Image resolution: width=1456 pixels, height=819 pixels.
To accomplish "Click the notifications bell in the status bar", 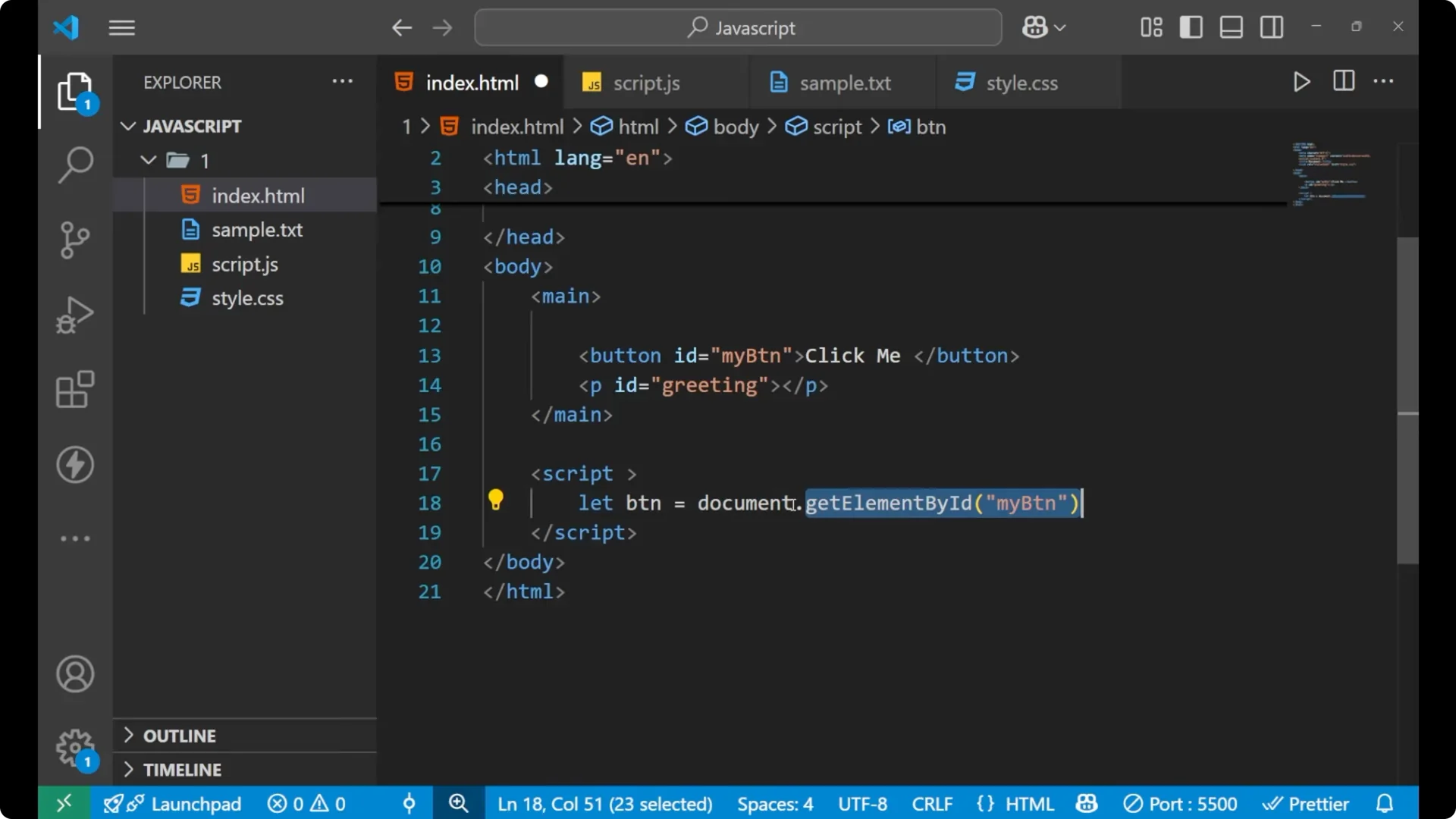I will (1385, 803).
